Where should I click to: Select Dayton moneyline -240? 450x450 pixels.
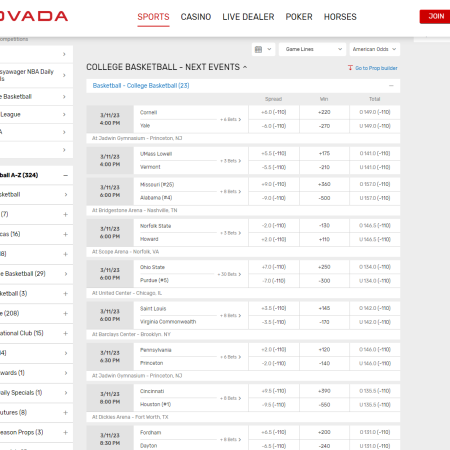coord(324,446)
